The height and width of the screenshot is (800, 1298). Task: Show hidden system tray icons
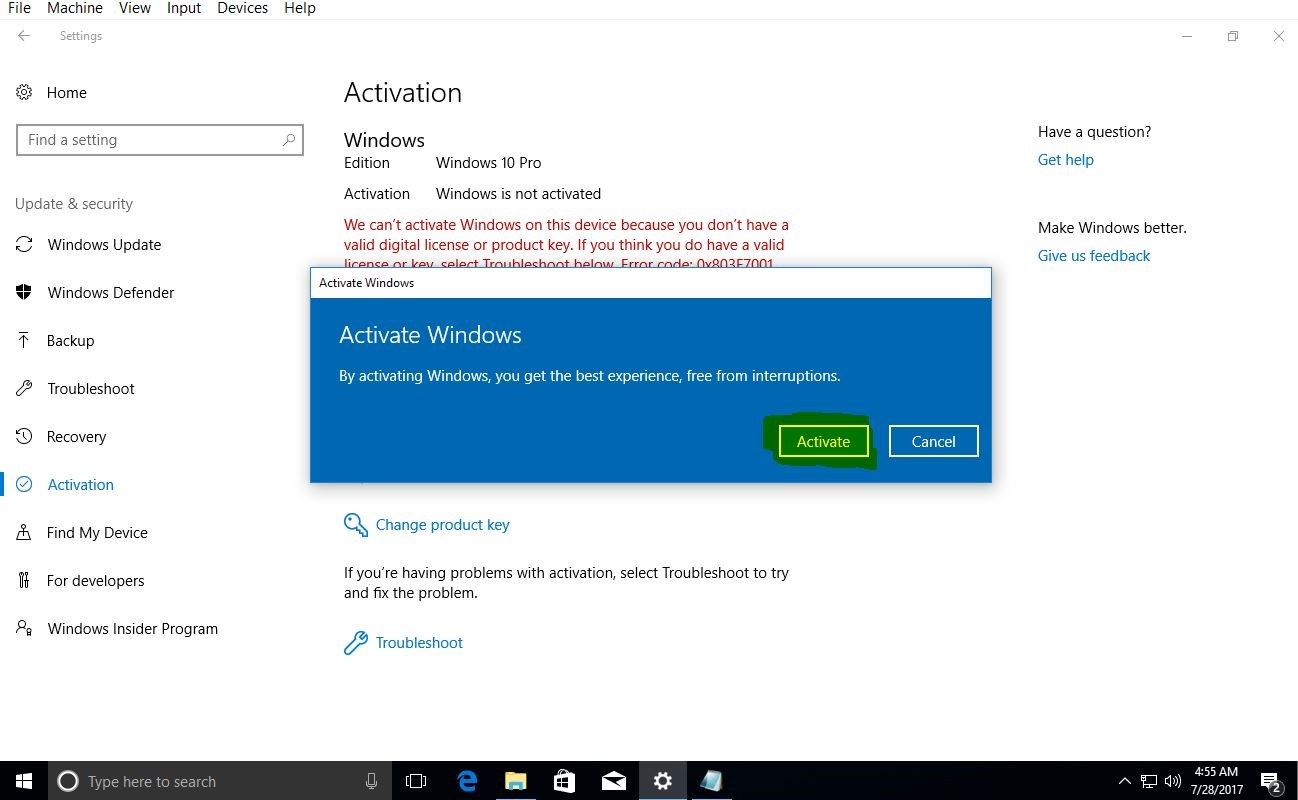click(x=1125, y=781)
